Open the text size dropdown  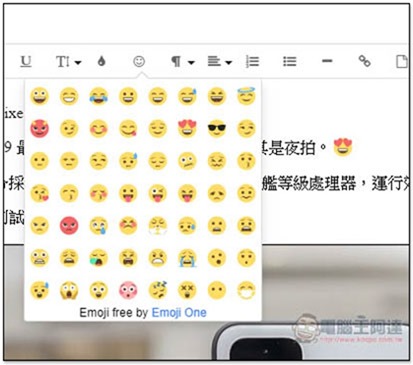[x=68, y=62]
